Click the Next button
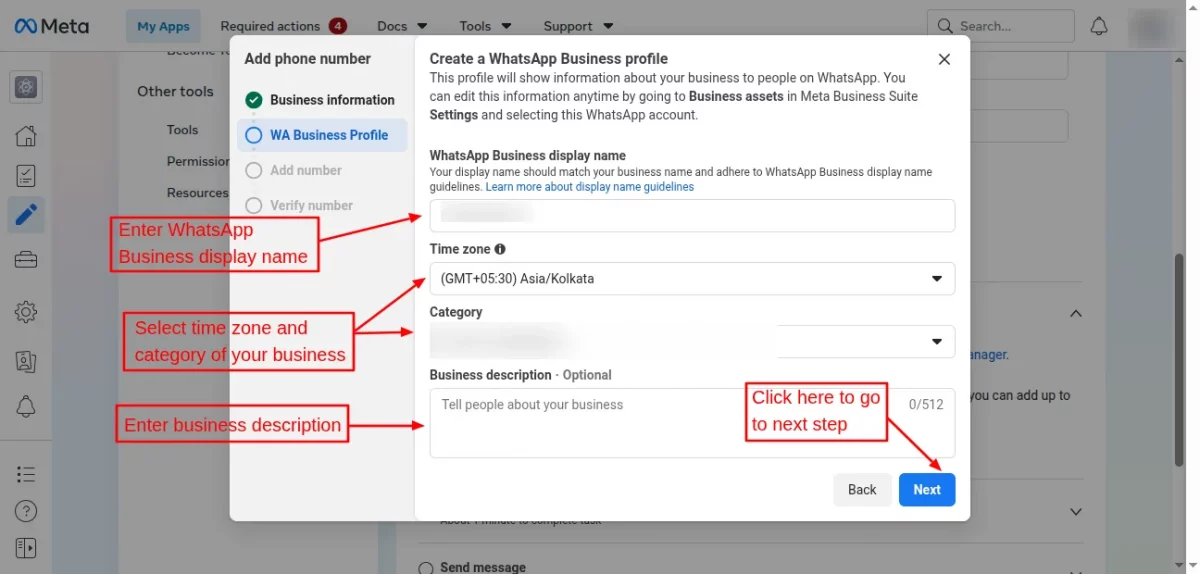This screenshot has height=574, width=1200. point(927,489)
